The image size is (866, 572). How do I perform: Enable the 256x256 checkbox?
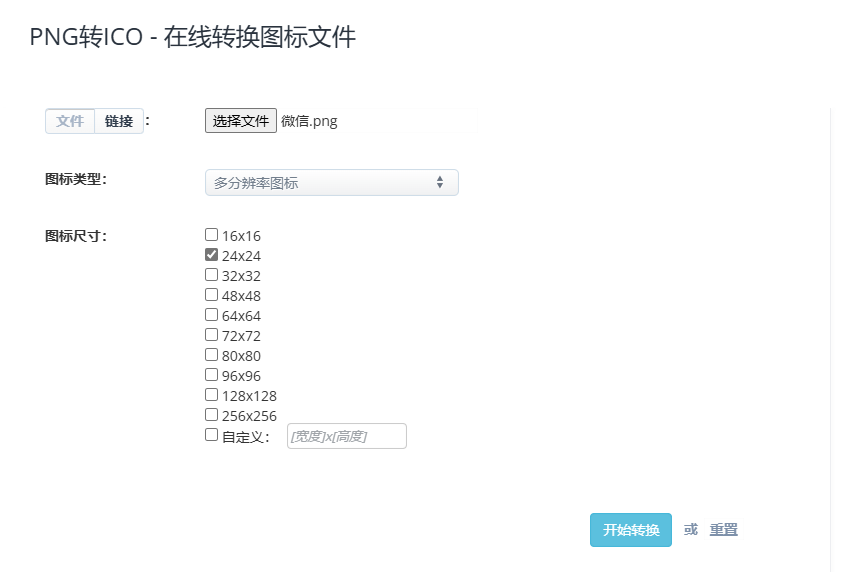point(211,415)
